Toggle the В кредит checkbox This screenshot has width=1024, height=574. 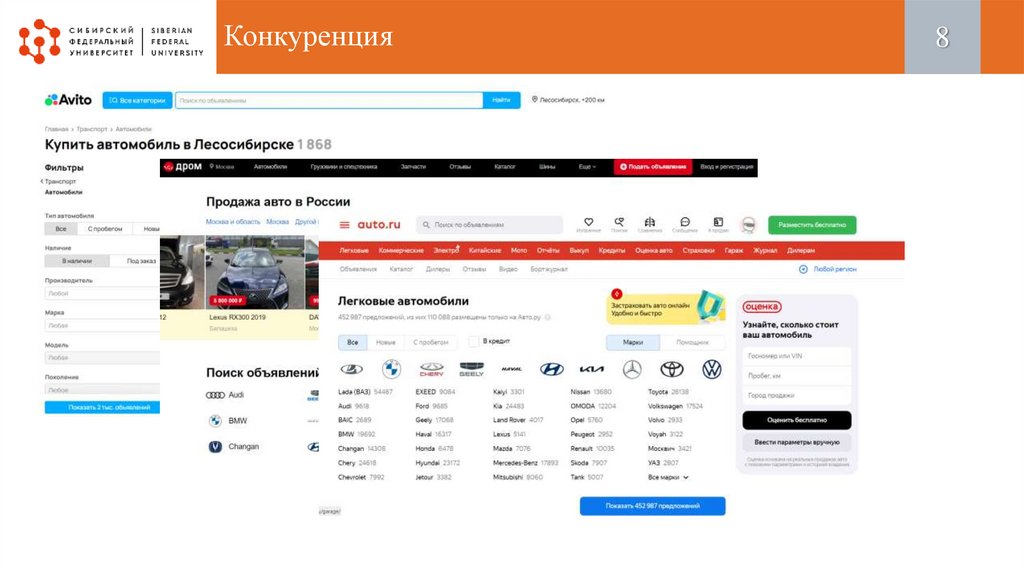pyautogui.click(x=473, y=342)
